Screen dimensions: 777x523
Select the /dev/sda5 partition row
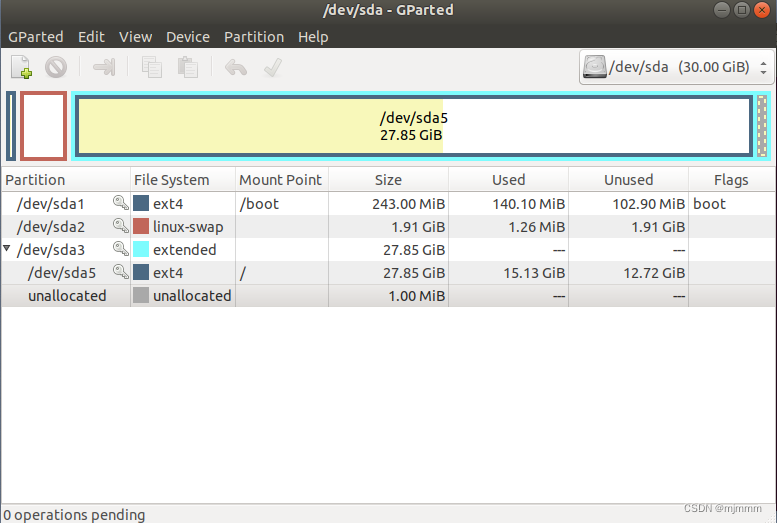click(x=388, y=273)
